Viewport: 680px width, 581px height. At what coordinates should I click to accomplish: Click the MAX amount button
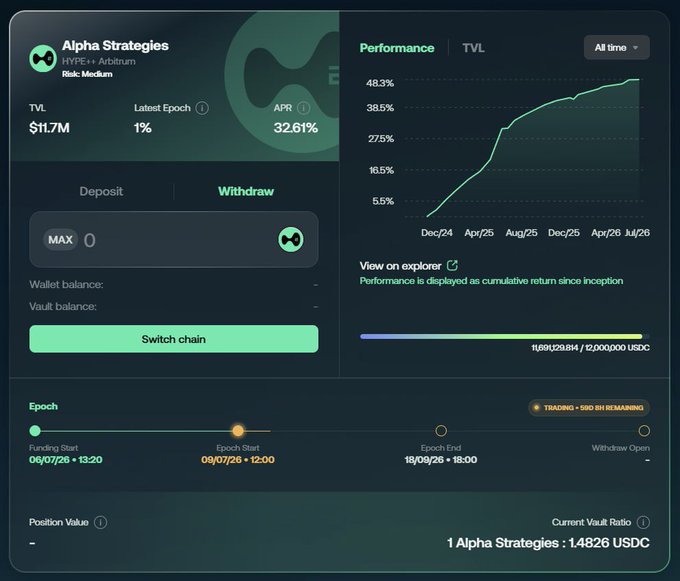tap(60, 240)
